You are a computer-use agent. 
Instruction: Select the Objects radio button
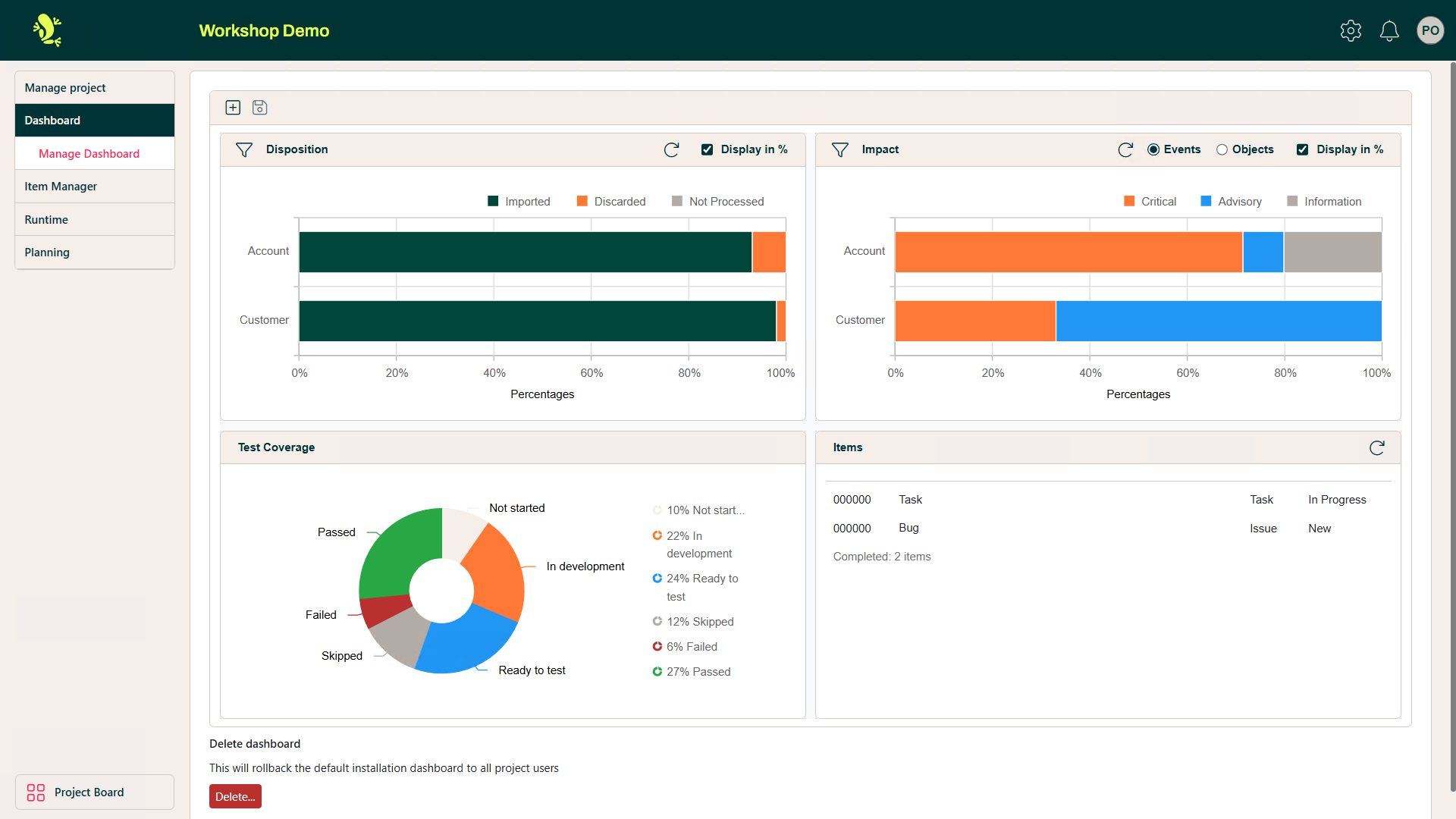coord(1222,149)
